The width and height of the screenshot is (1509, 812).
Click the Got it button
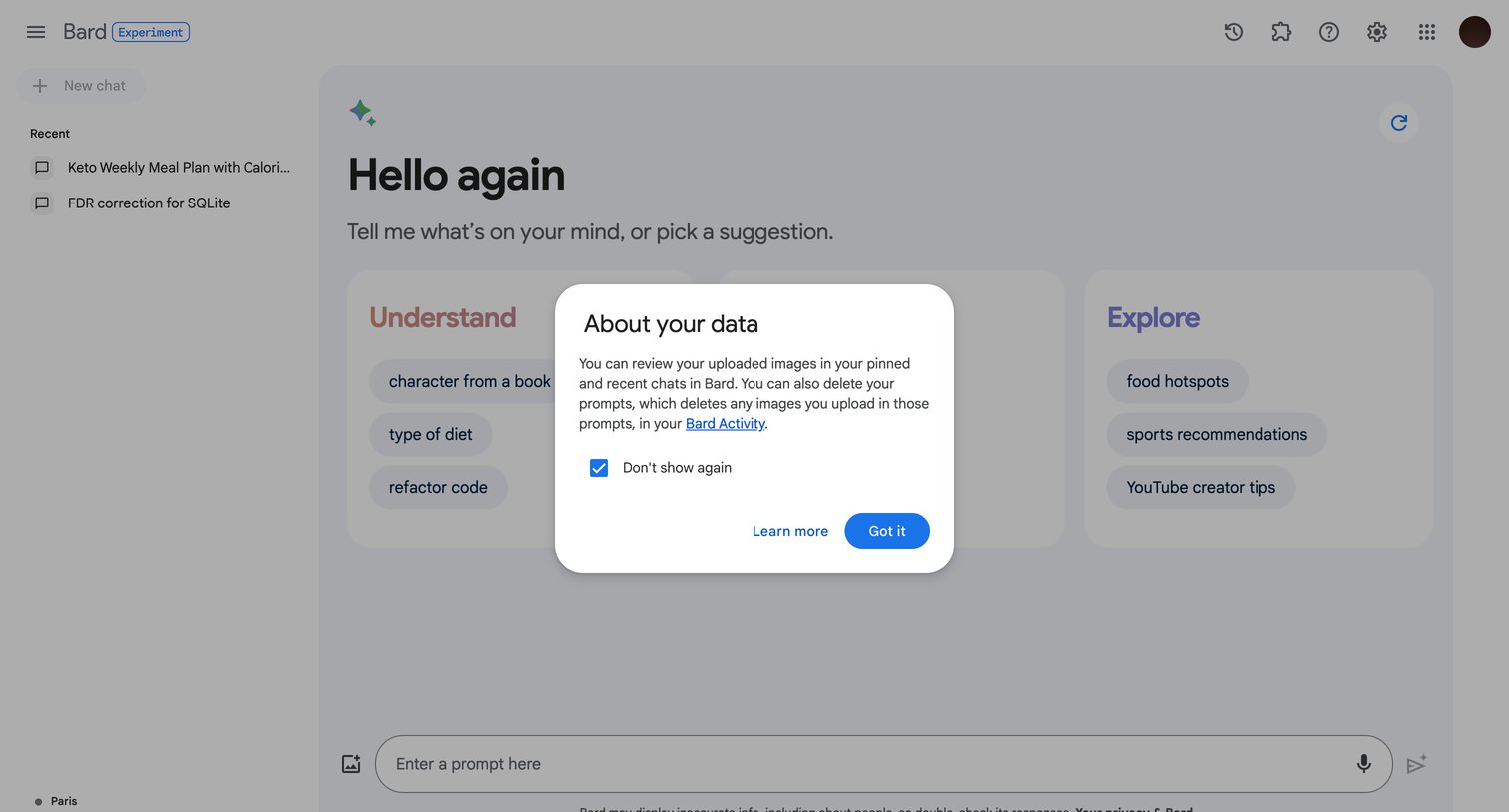pos(887,531)
